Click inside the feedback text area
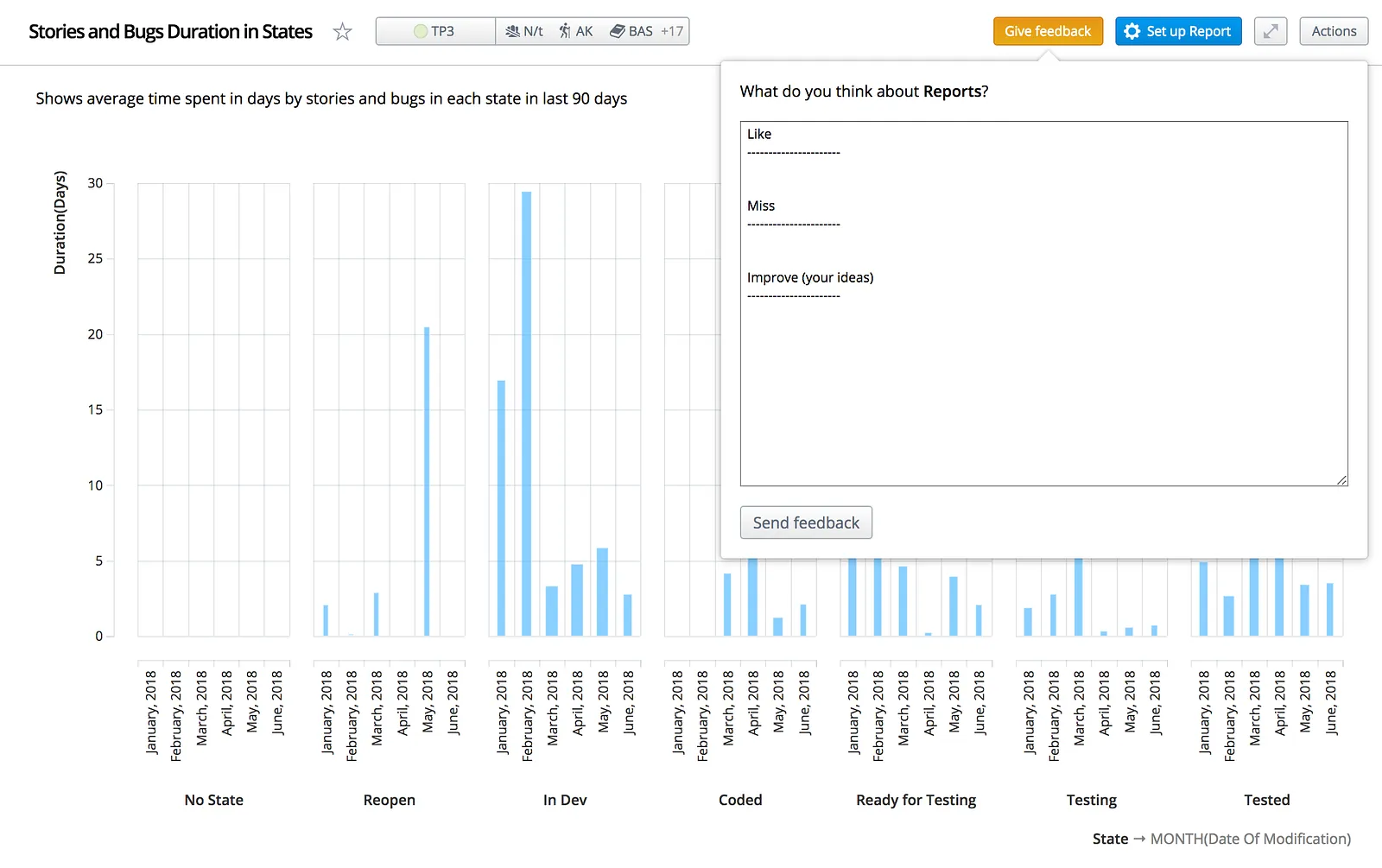 pyautogui.click(x=1043, y=303)
